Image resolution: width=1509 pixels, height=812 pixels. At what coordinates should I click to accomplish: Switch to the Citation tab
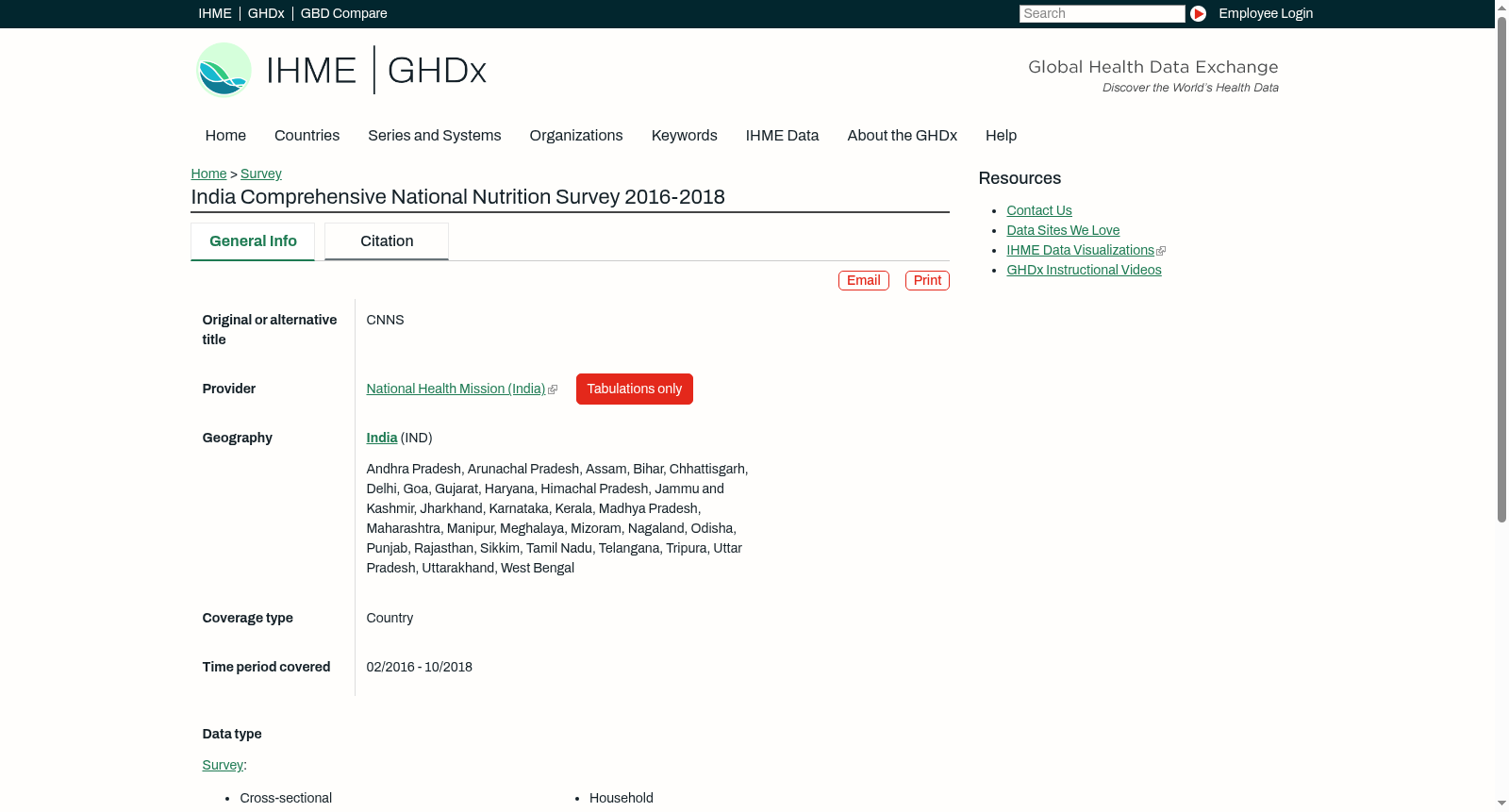(x=387, y=241)
